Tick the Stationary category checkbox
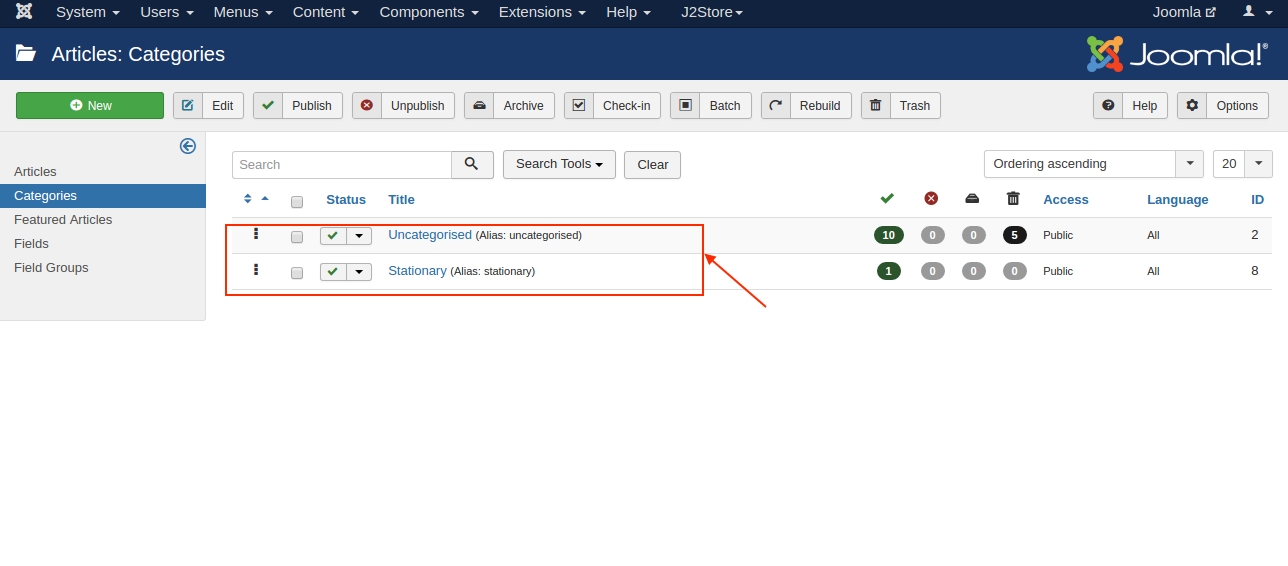This screenshot has width=1288, height=566. point(297,273)
